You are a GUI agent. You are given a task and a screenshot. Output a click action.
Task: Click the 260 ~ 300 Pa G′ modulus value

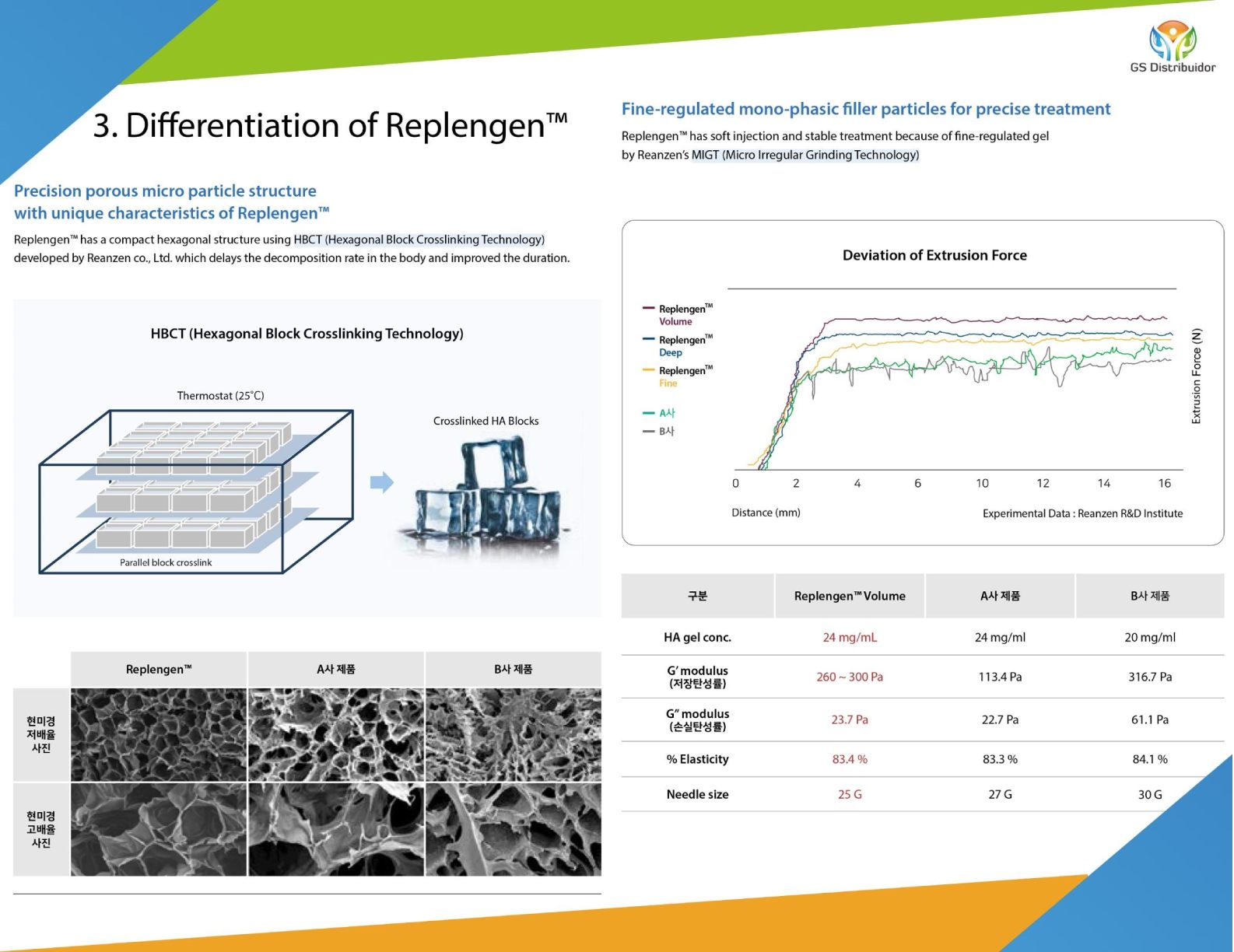pos(850,677)
